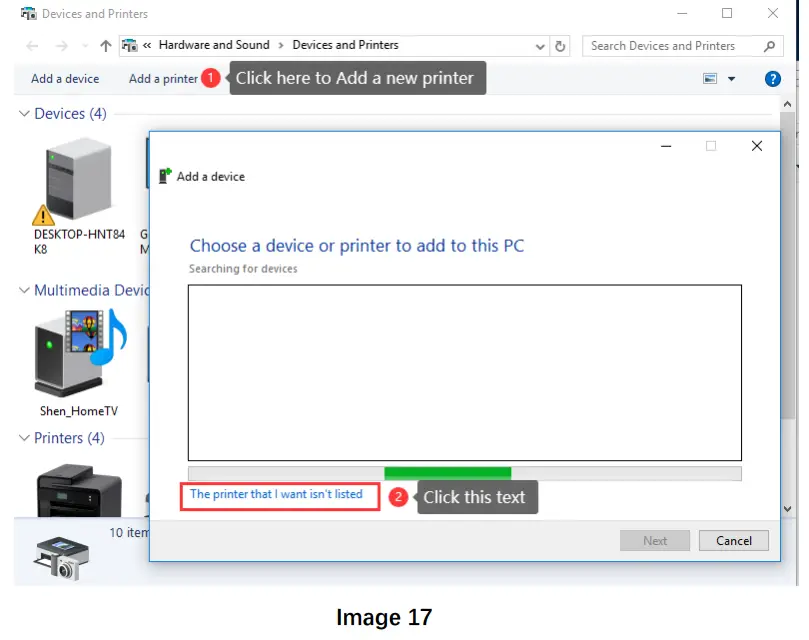The height and width of the screenshot is (640, 809).
Task: Click the green searching progress bar
Action: (x=447, y=472)
